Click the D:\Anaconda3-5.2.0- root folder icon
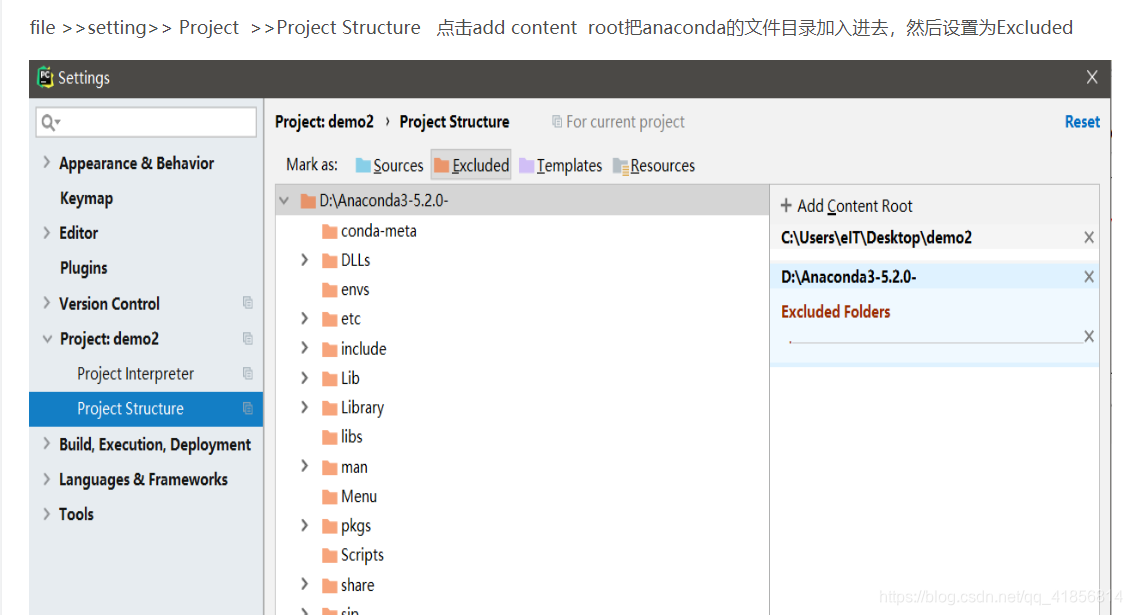The image size is (1132, 615). coord(308,201)
